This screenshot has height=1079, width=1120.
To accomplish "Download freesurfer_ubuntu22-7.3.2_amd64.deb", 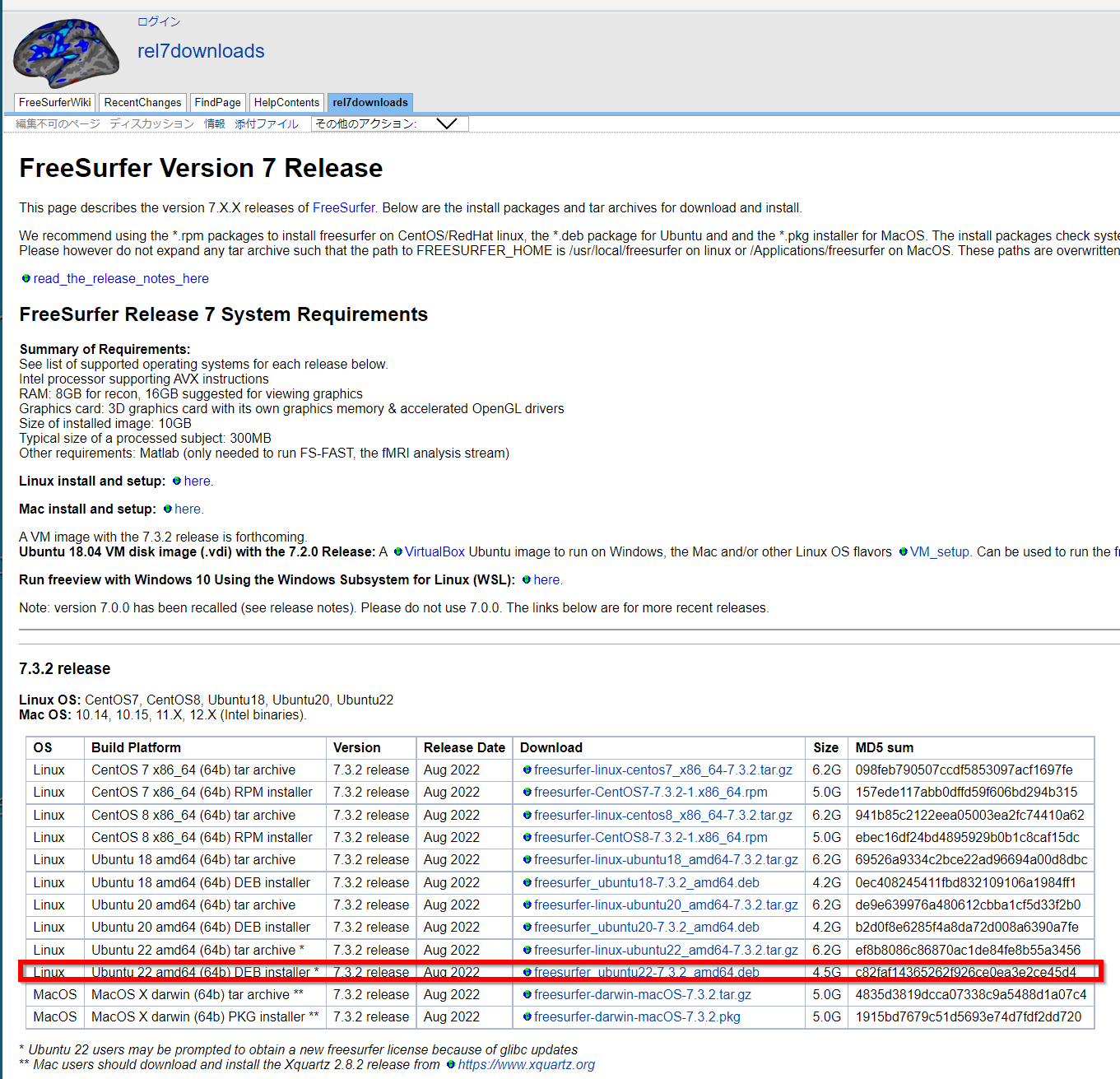I will coord(647,972).
